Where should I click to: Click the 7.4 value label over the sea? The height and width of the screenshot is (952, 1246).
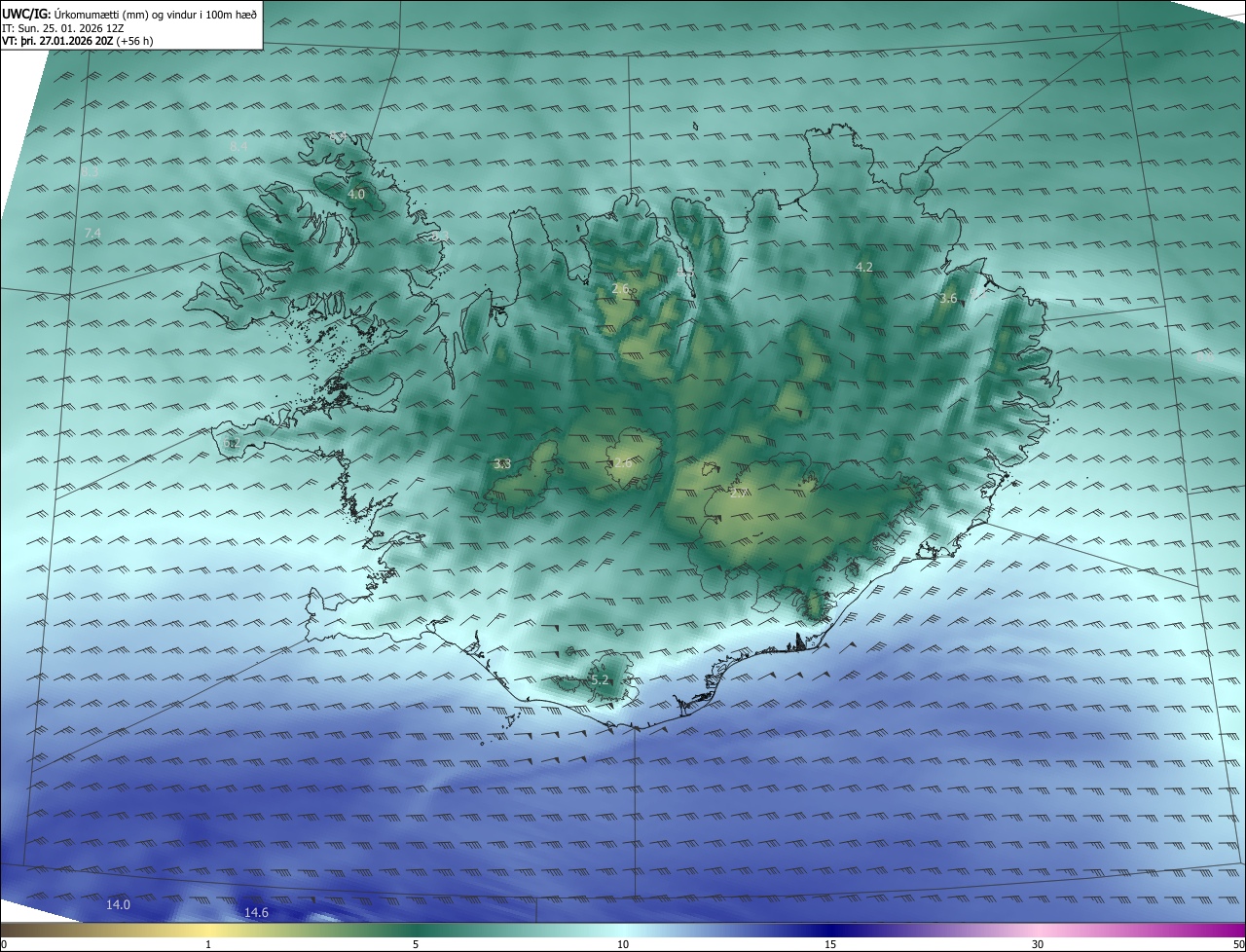click(x=92, y=233)
